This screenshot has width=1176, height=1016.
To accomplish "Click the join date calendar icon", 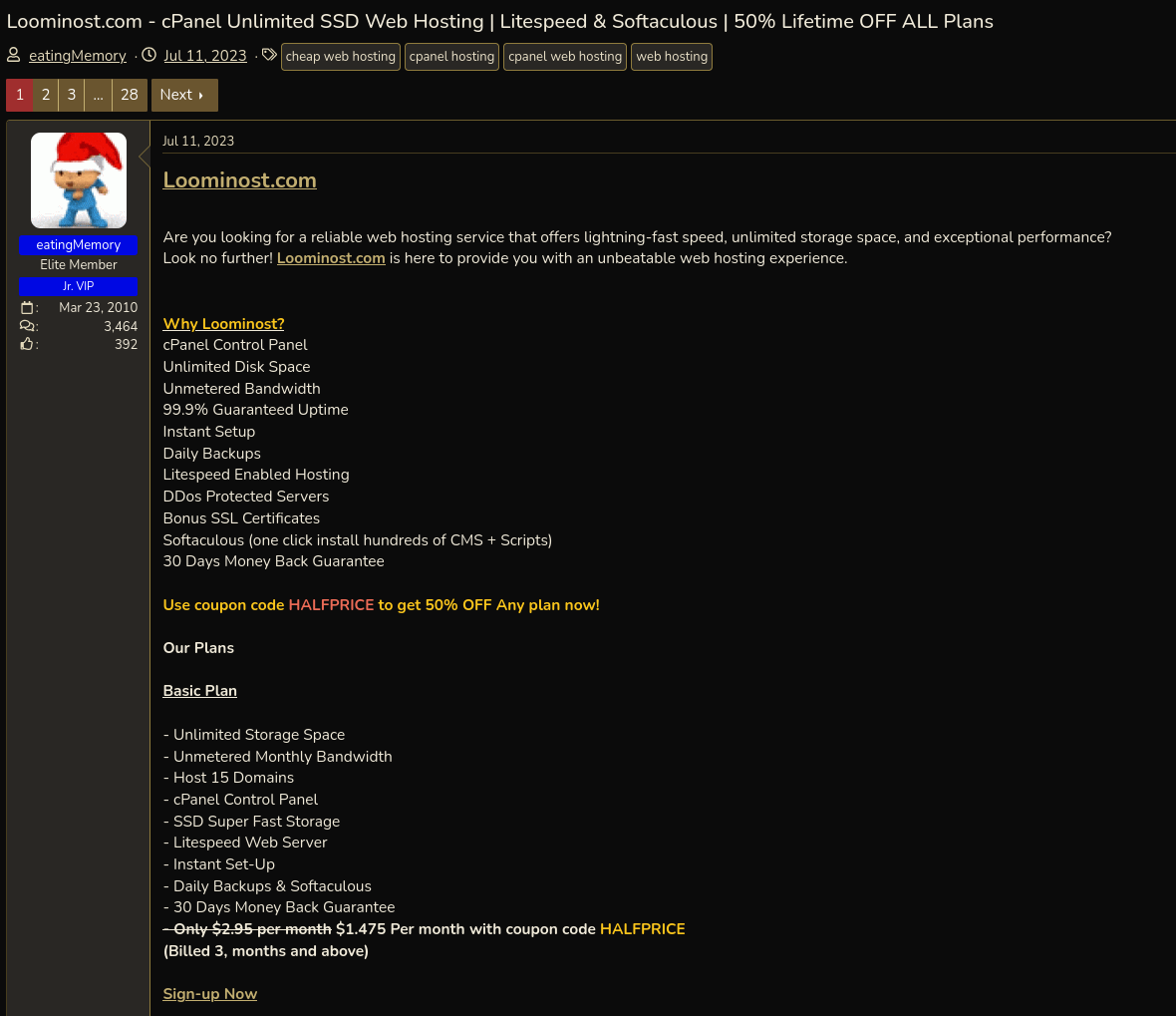I will (27, 308).
